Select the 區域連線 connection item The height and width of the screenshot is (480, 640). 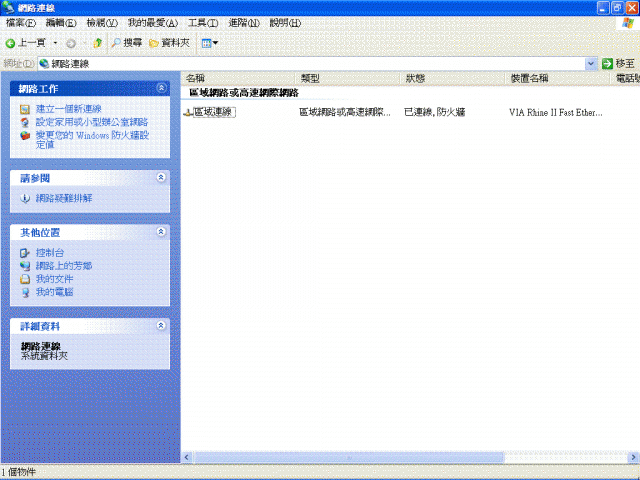[214, 112]
